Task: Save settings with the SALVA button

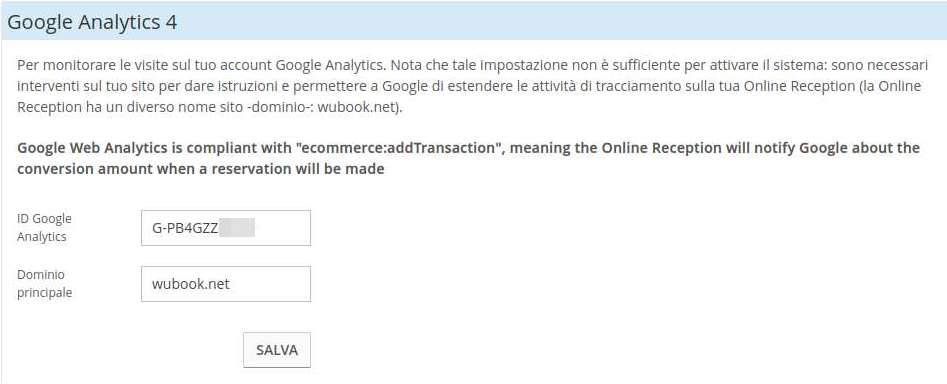Action: click(277, 350)
